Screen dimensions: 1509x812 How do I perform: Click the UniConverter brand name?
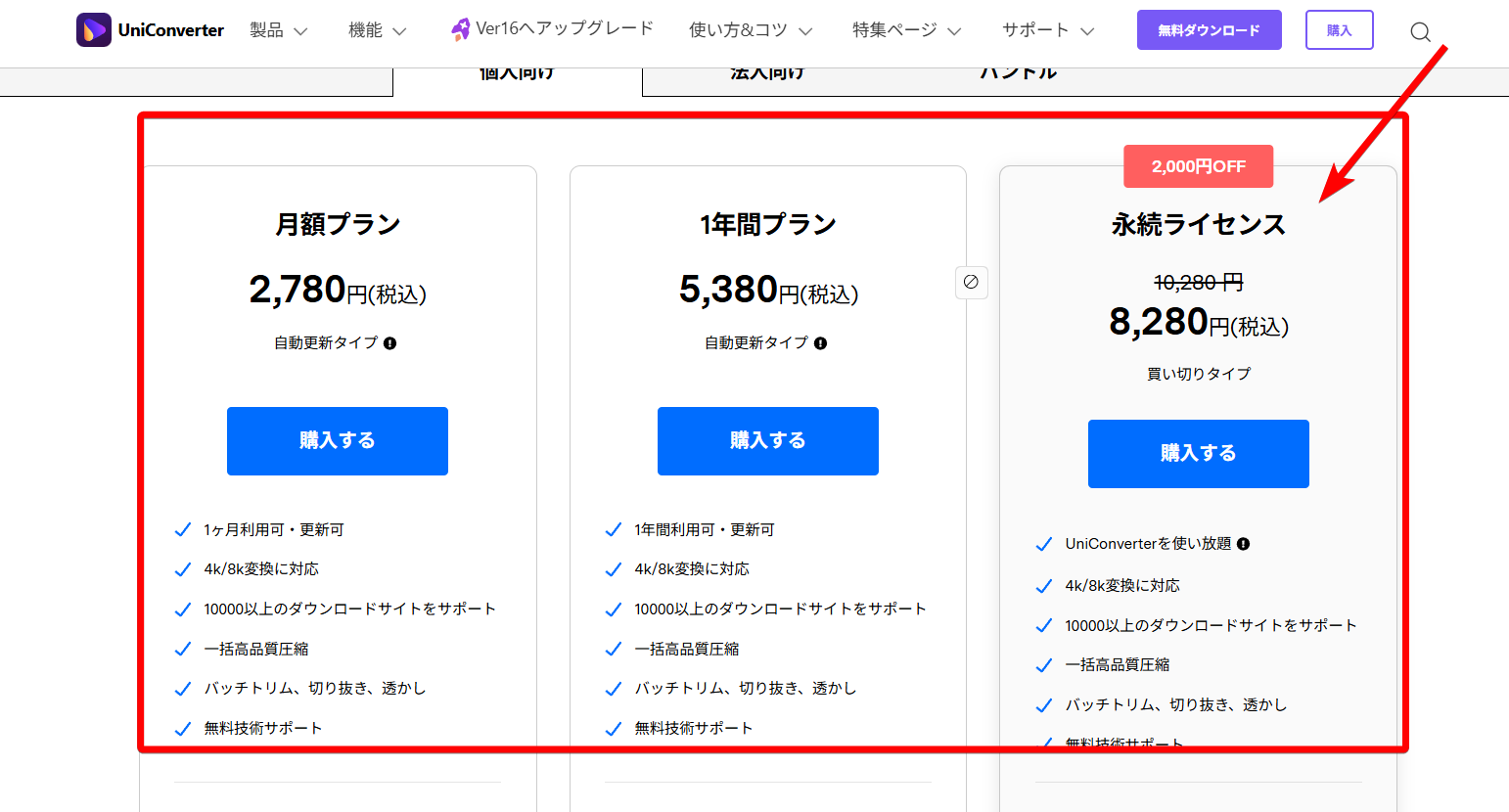coord(171,30)
